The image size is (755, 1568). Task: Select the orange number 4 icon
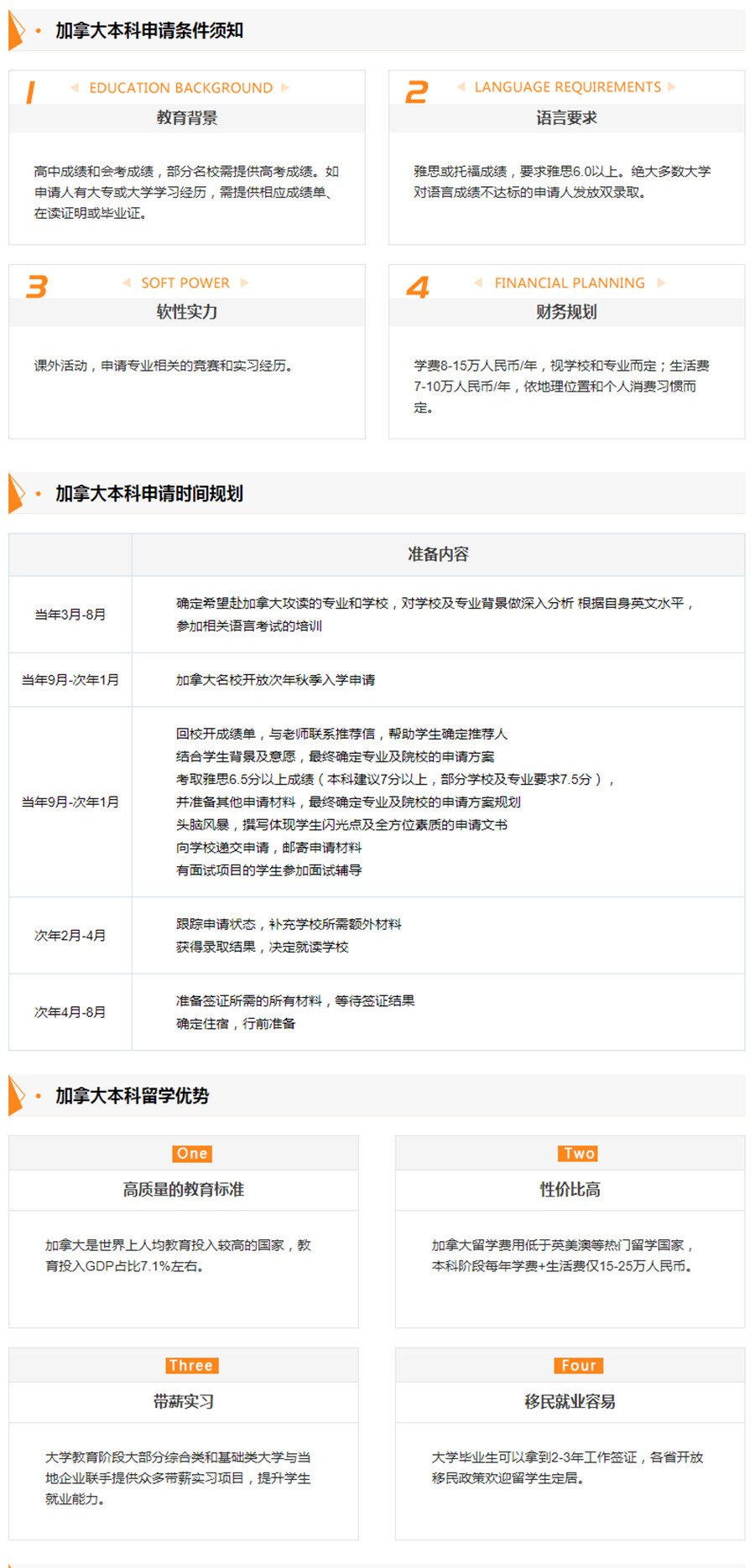(418, 288)
